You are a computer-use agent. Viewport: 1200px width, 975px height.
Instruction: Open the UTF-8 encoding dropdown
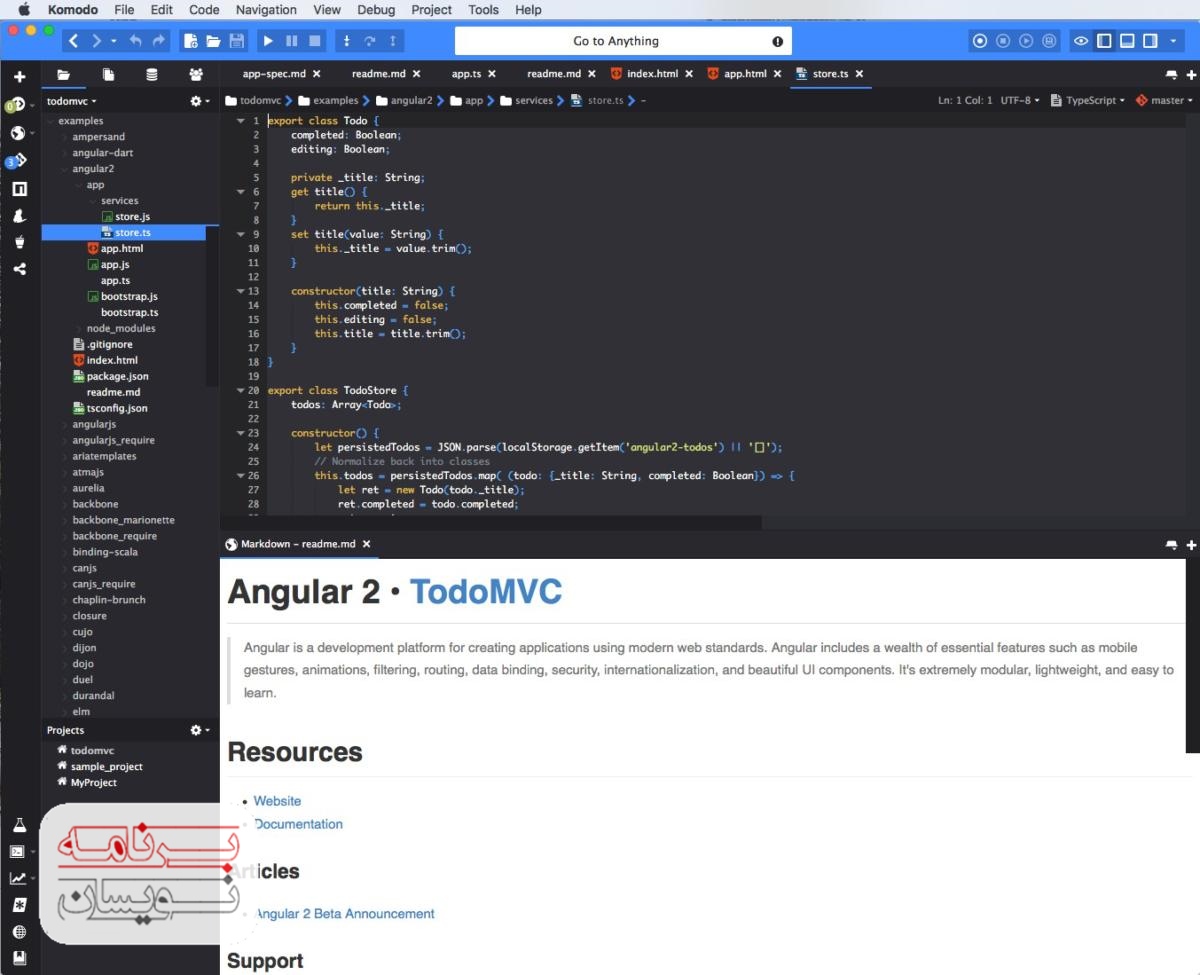(1020, 100)
